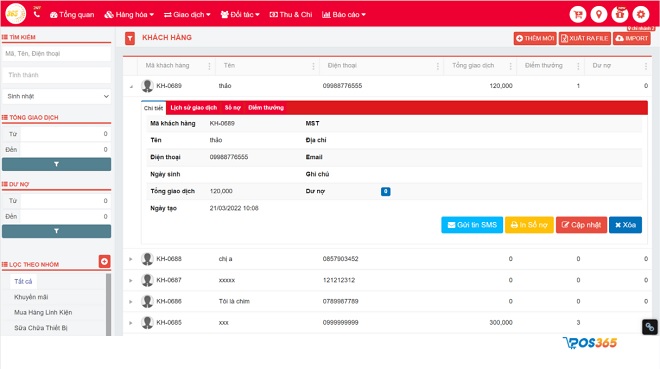Image resolution: width=660 pixels, height=369 pixels.
Task: Open Tên column options menu
Action: tap(313, 66)
